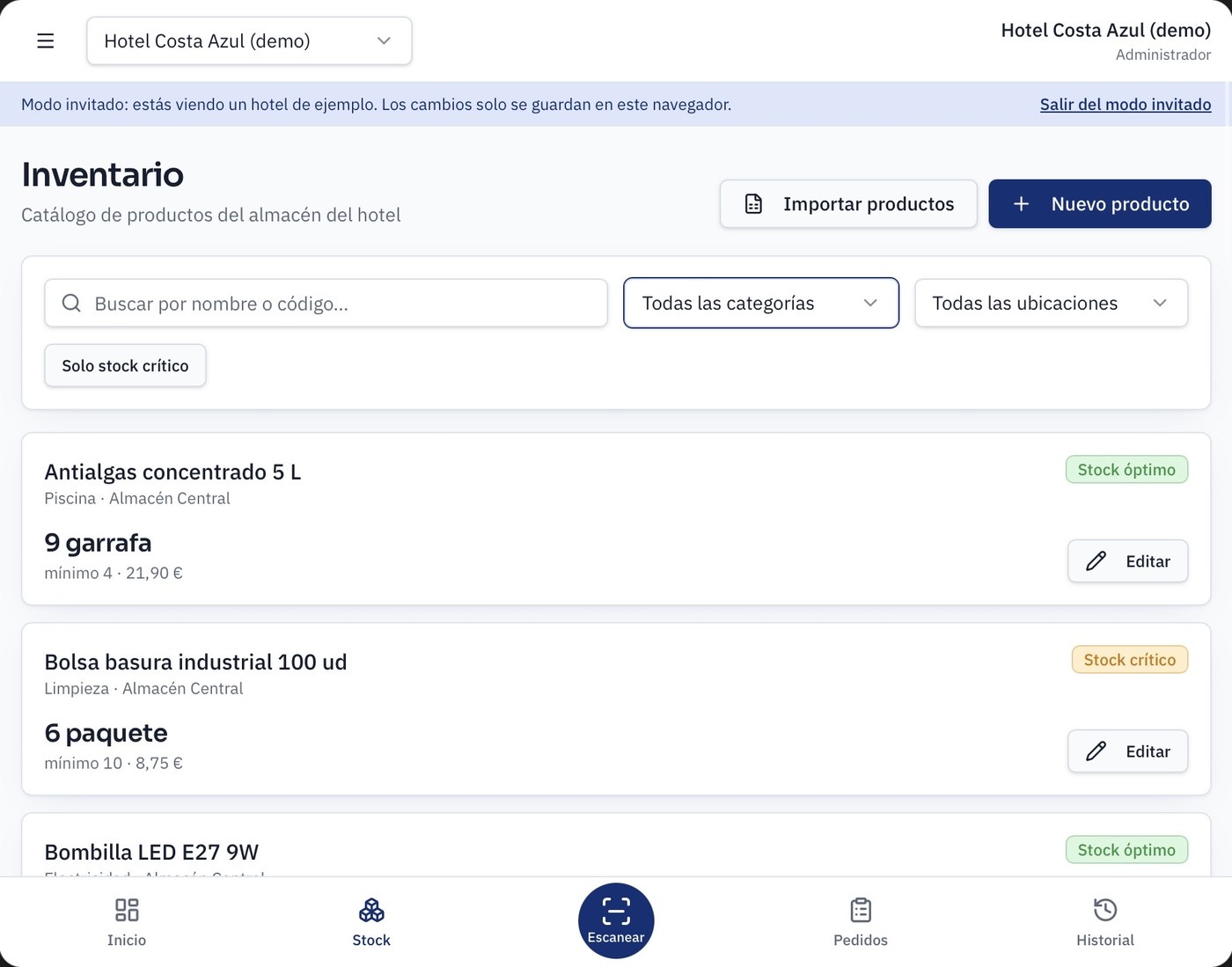Open the Hotel Costa Azul hotel selector
Viewport: 1232px width, 967px height.
249,41
